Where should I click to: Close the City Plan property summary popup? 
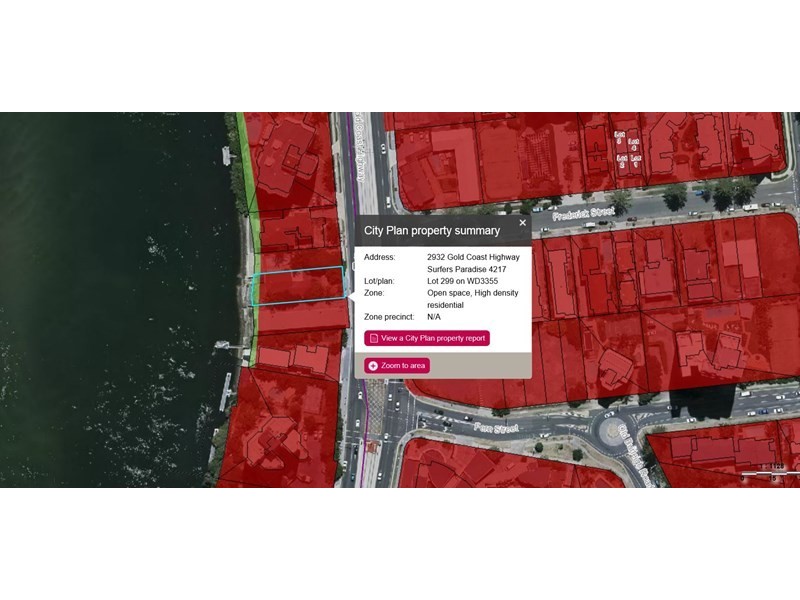pyautogui.click(x=522, y=223)
